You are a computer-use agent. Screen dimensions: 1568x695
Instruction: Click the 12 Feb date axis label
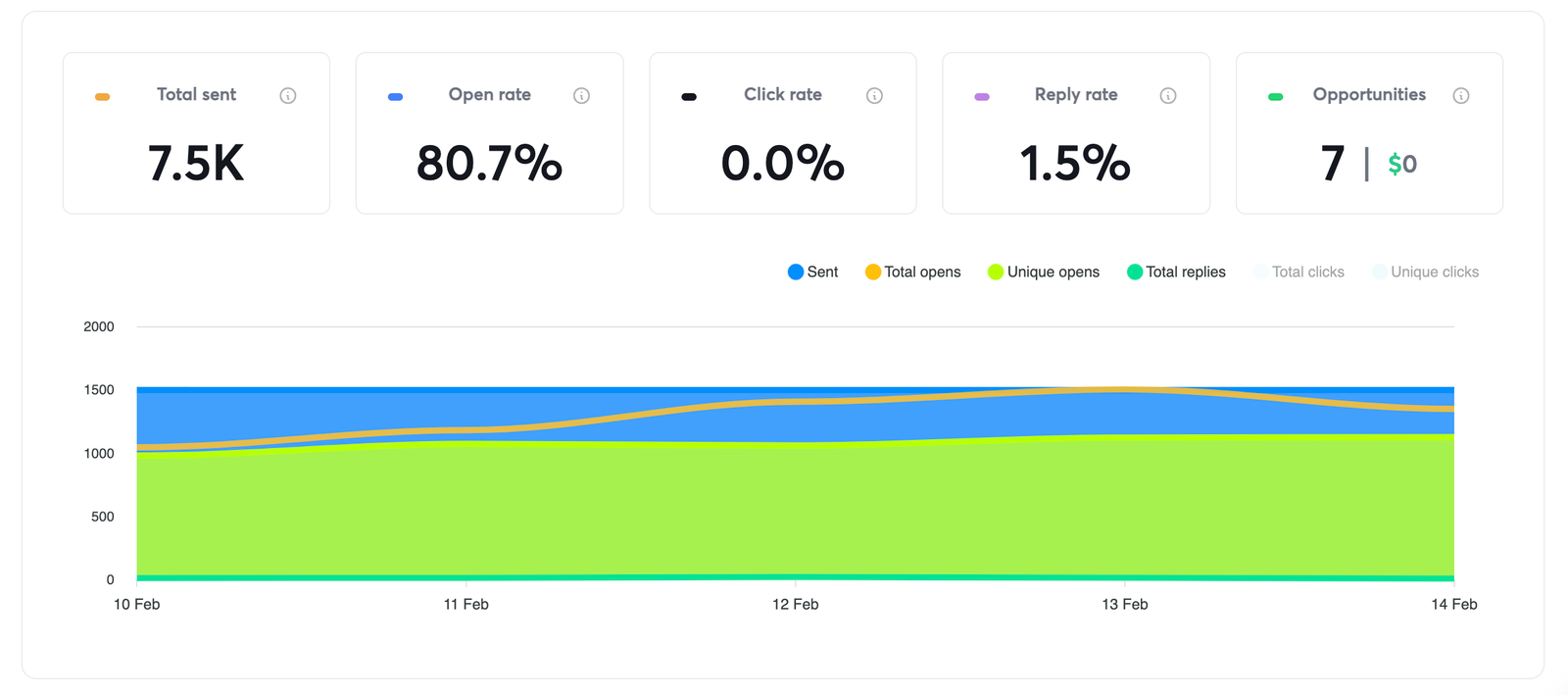click(x=795, y=604)
